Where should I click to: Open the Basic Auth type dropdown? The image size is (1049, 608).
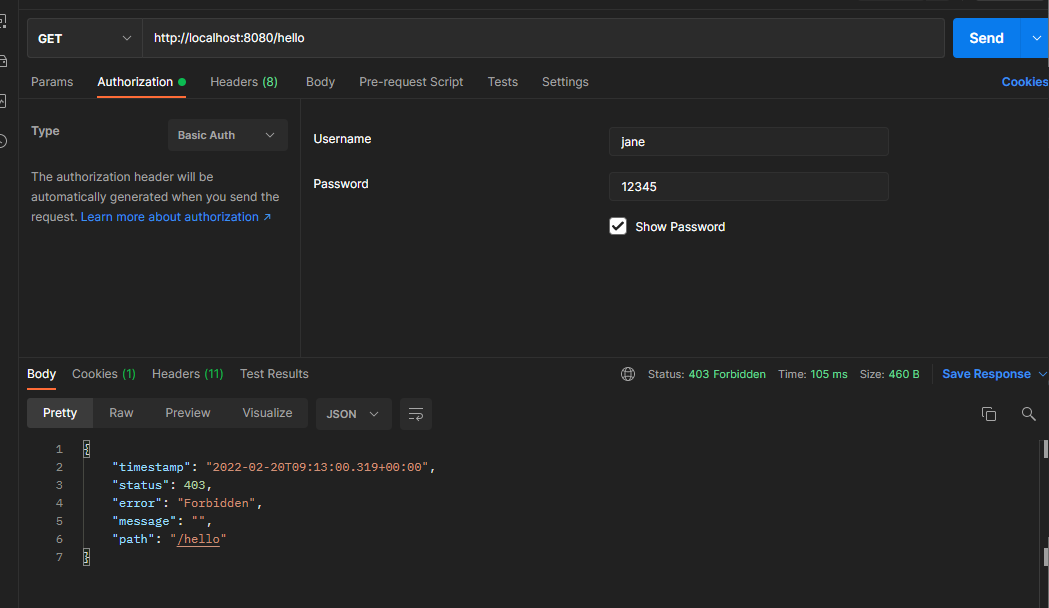pyautogui.click(x=227, y=135)
